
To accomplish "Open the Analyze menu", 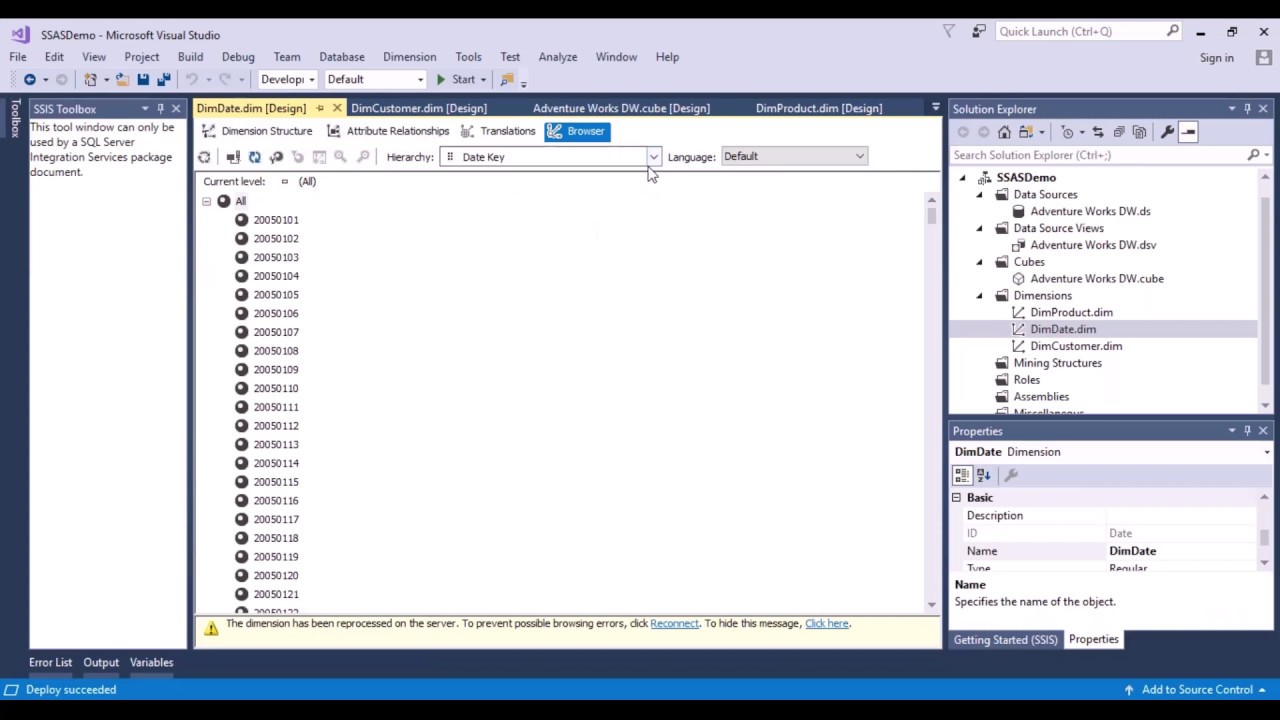I will tap(558, 57).
